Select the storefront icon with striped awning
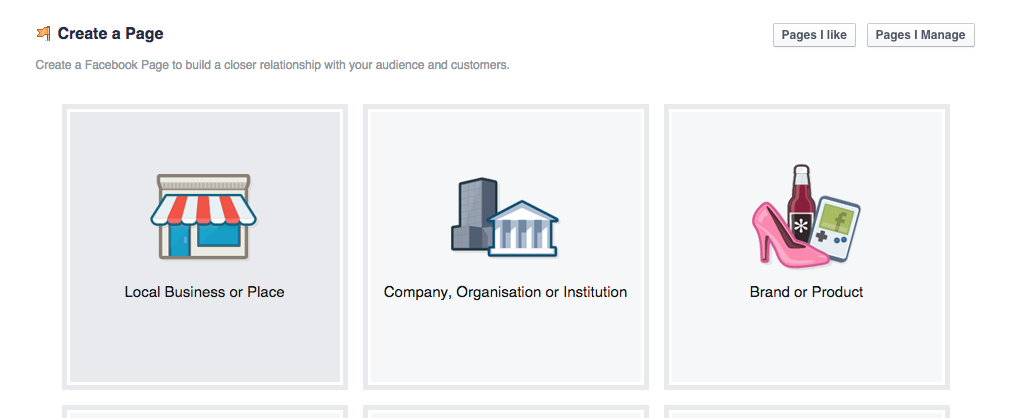1015x418 pixels. 204,217
